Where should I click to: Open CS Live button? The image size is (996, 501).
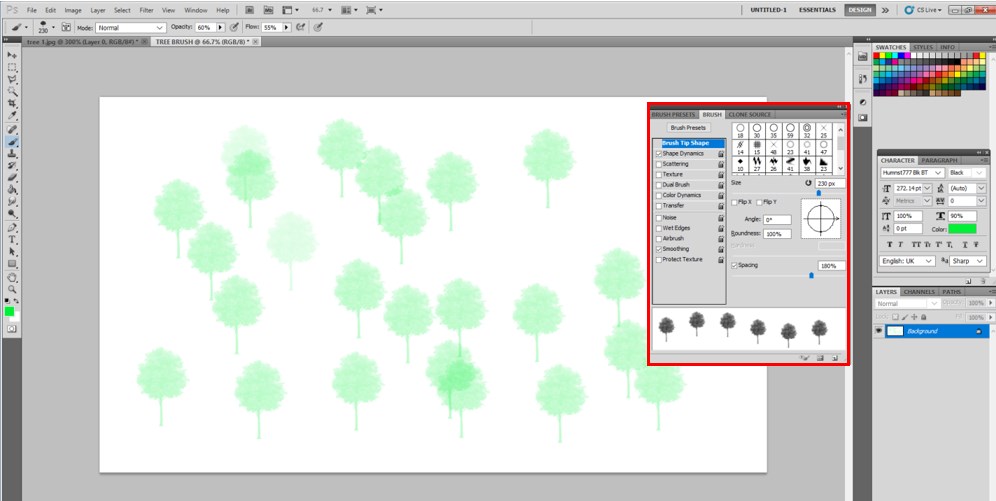coord(923,10)
